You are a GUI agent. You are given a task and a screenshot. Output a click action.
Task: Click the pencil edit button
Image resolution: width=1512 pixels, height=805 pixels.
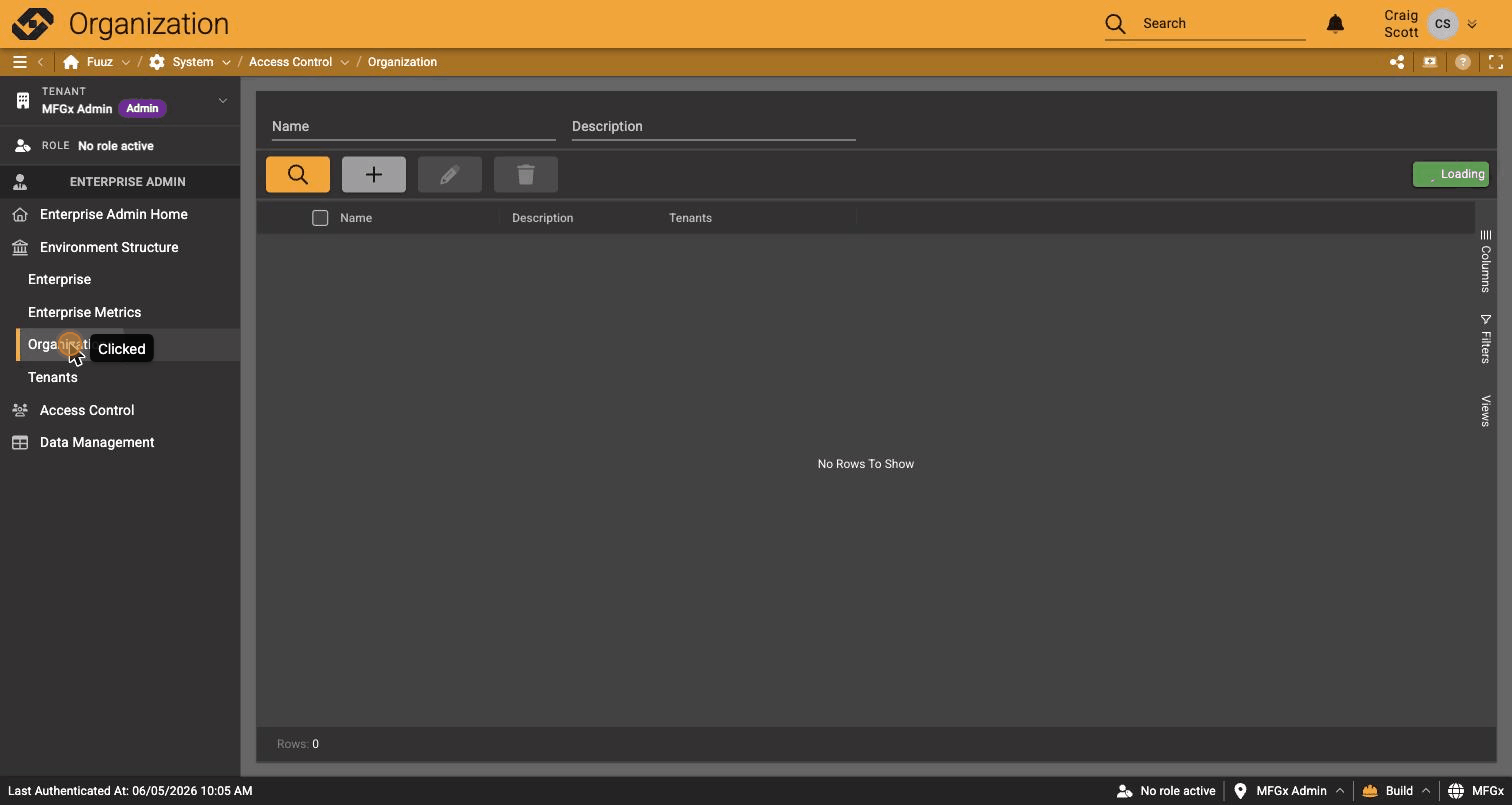(450, 174)
